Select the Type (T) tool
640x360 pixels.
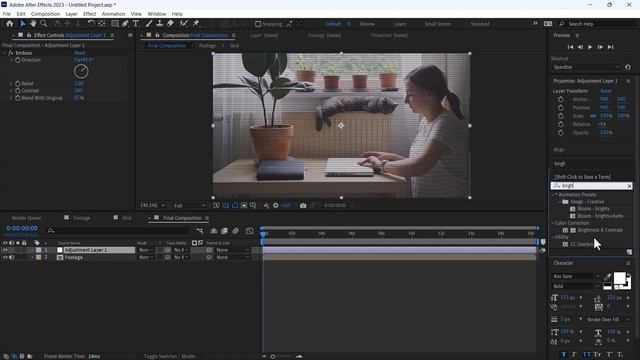coord(136,24)
